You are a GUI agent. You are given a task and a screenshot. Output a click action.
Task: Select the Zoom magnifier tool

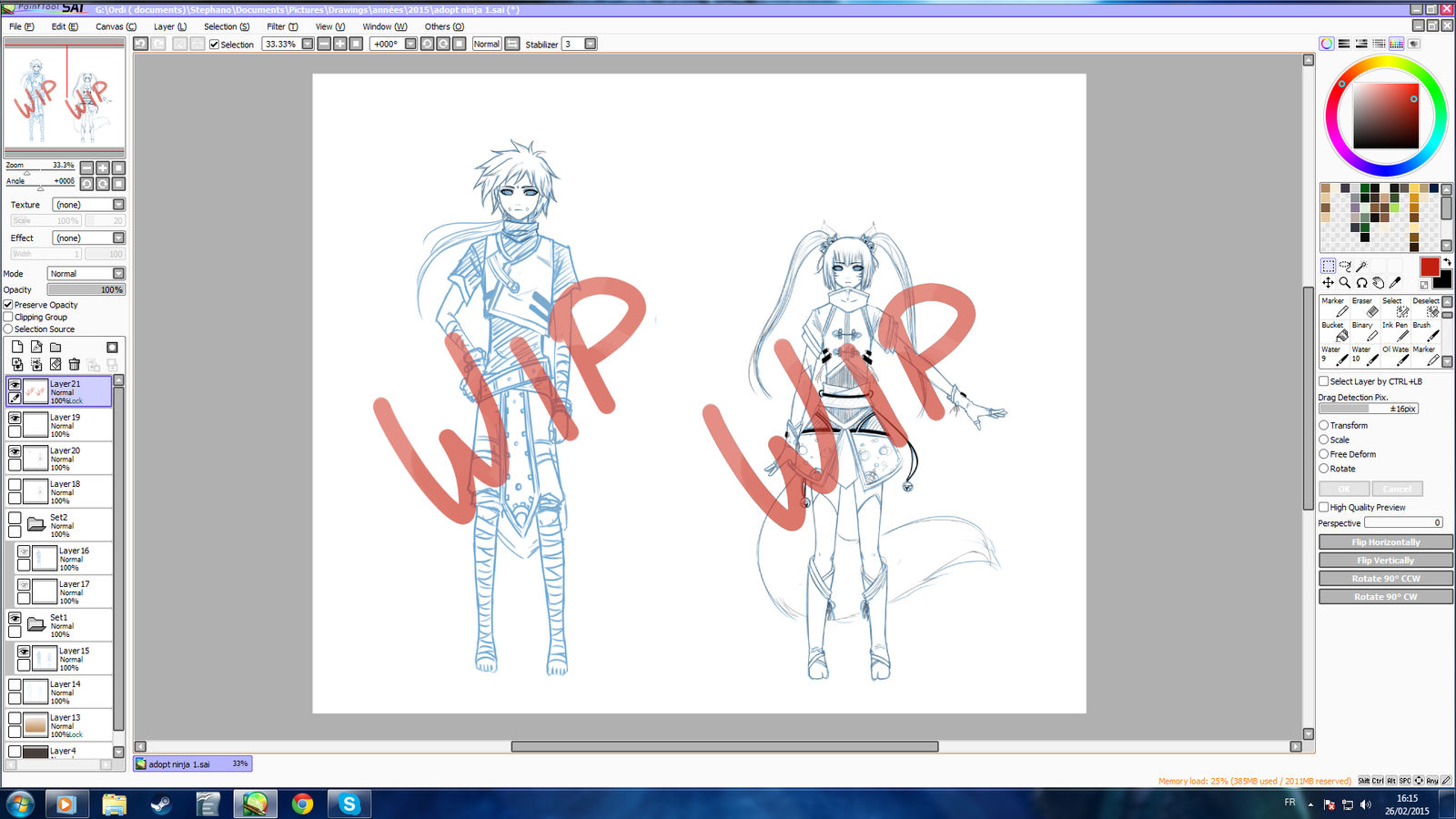click(1345, 283)
